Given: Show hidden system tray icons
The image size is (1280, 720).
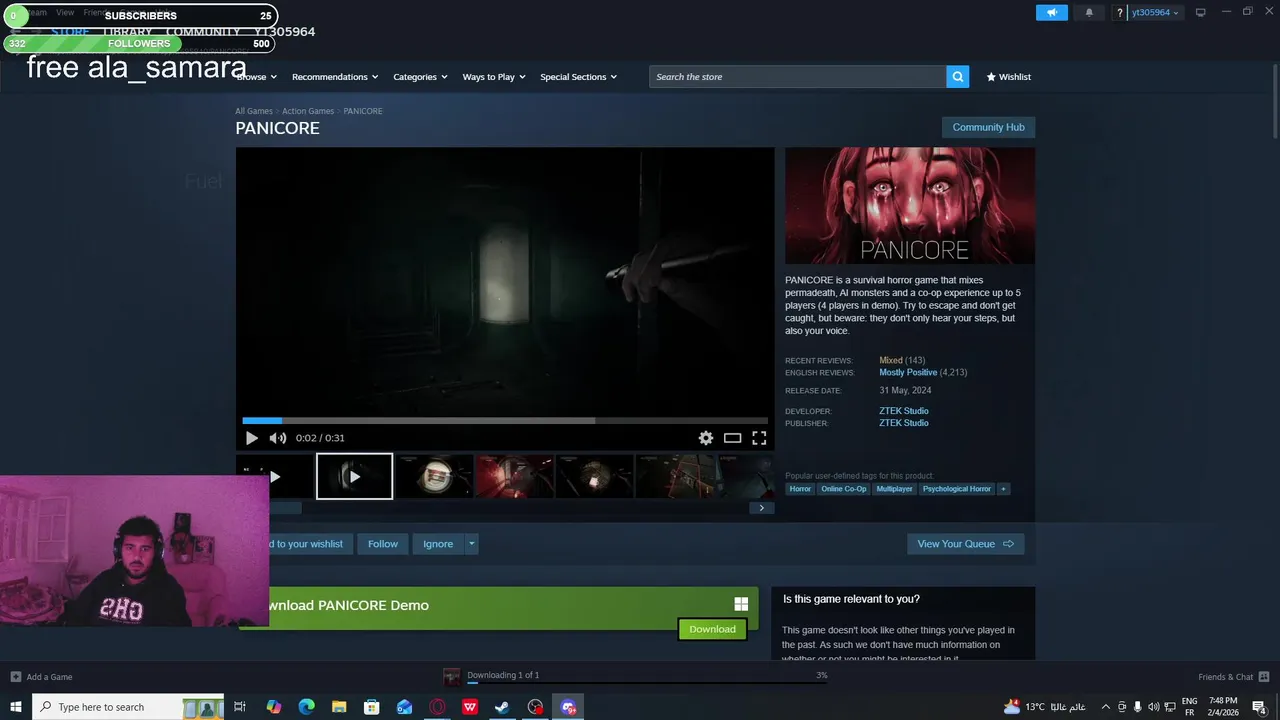Looking at the screenshot, I should pyautogui.click(x=1105, y=707).
